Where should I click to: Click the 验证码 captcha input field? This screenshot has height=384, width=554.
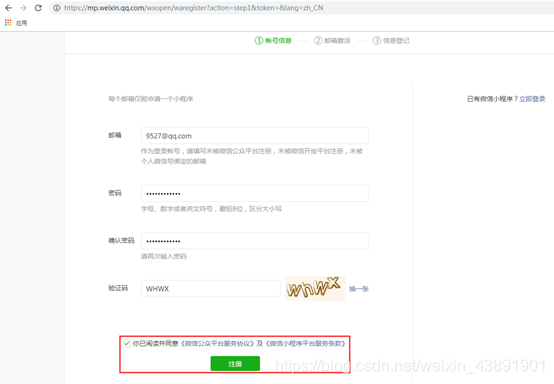tap(211, 289)
